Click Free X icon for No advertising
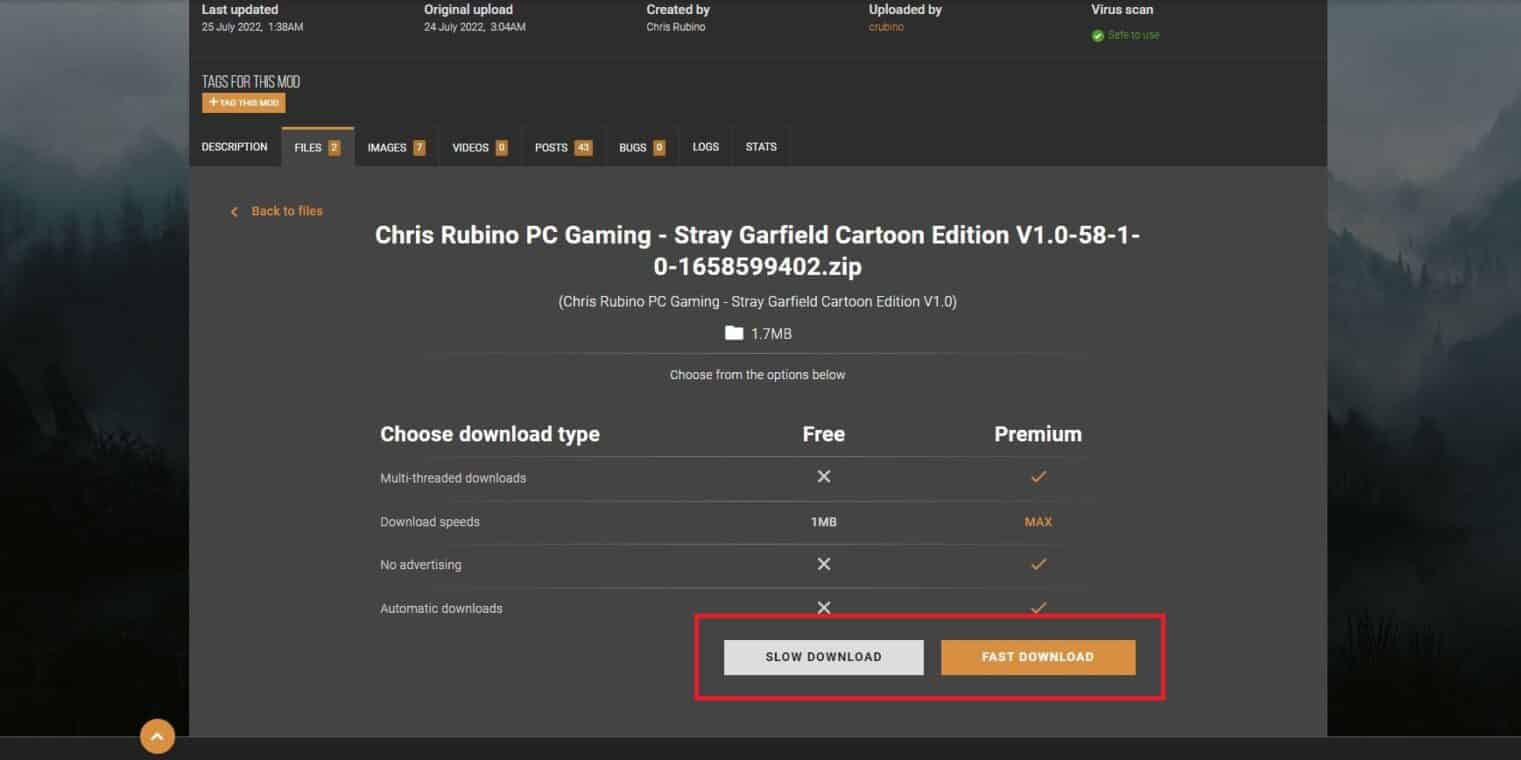 823,564
